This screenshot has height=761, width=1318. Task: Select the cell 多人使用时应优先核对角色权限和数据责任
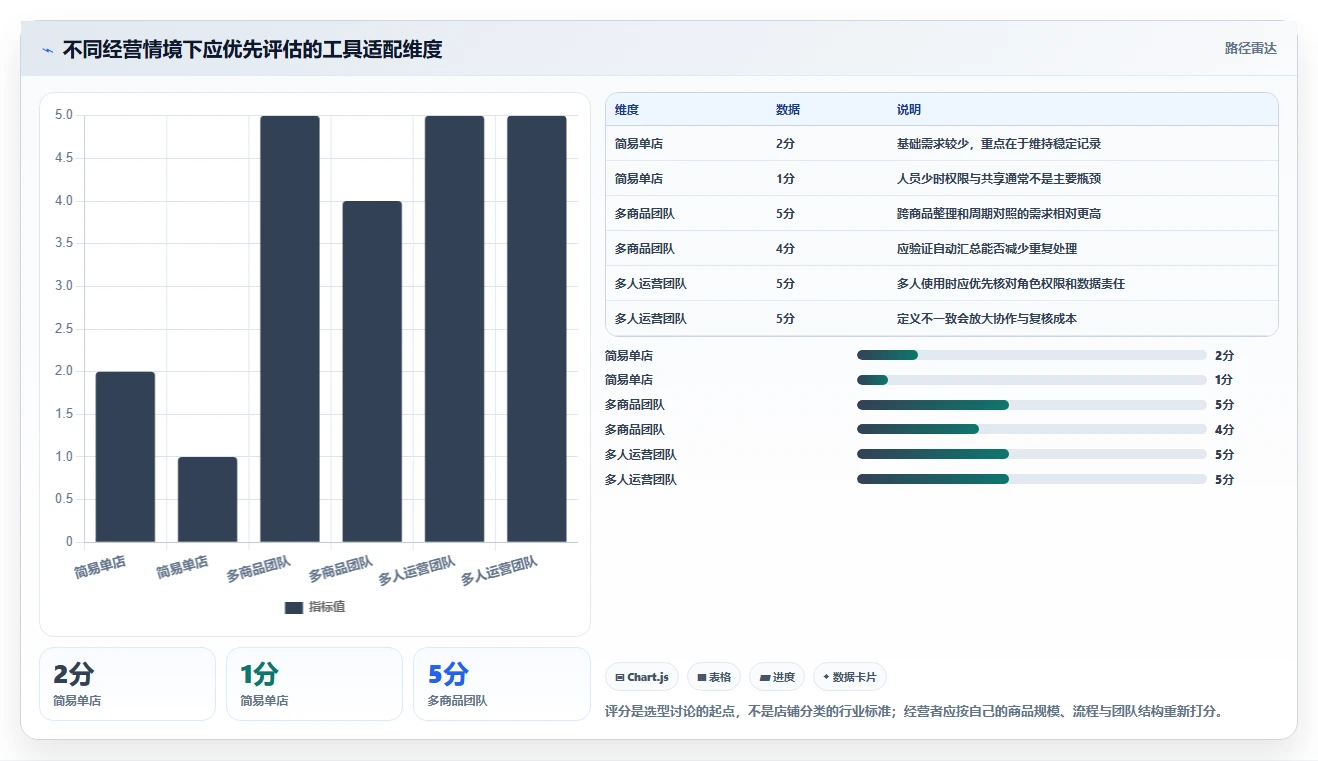point(1011,284)
